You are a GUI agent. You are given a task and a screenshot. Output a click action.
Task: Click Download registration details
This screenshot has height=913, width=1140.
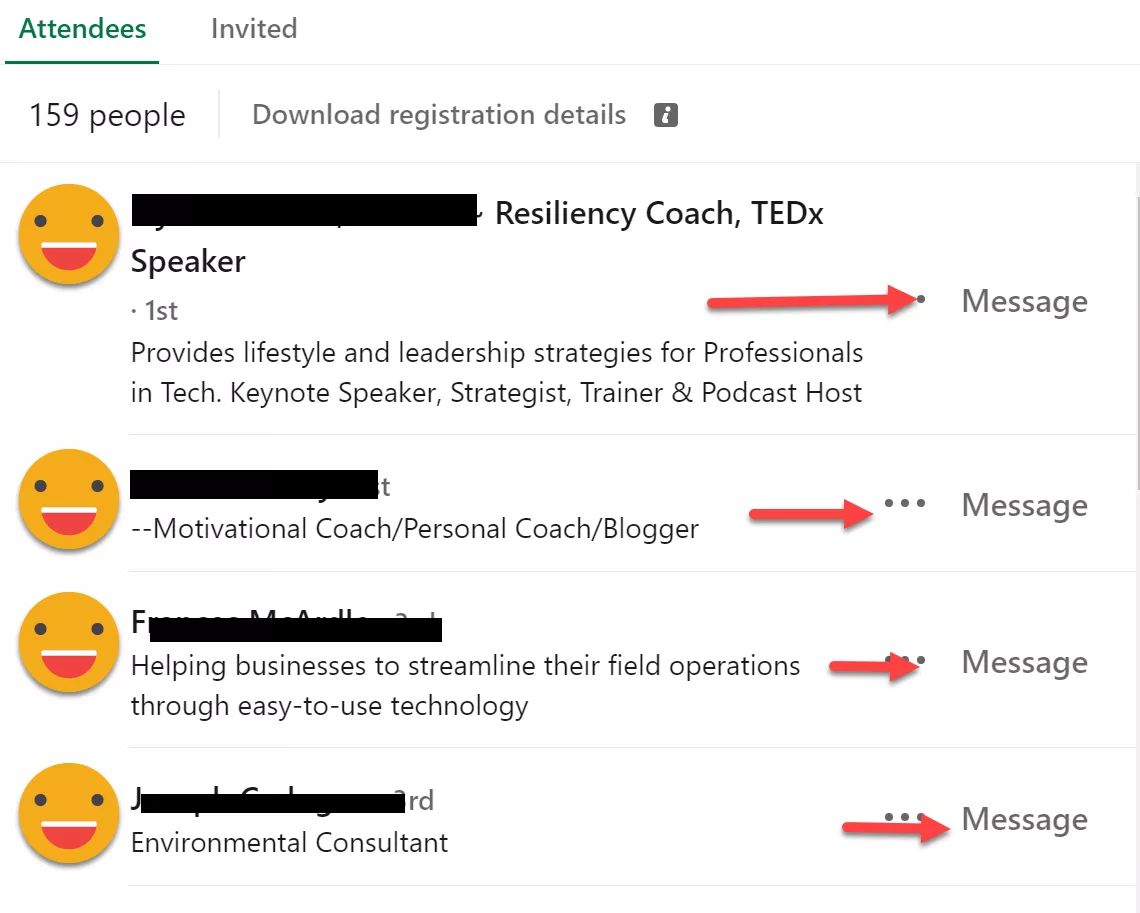click(x=439, y=114)
